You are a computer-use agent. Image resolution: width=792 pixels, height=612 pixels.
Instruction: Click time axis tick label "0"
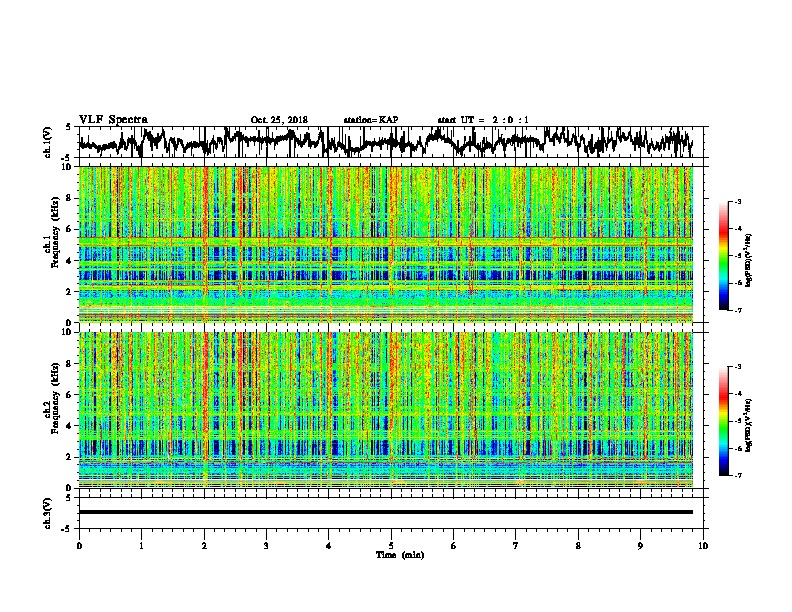pyautogui.click(x=79, y=546)
